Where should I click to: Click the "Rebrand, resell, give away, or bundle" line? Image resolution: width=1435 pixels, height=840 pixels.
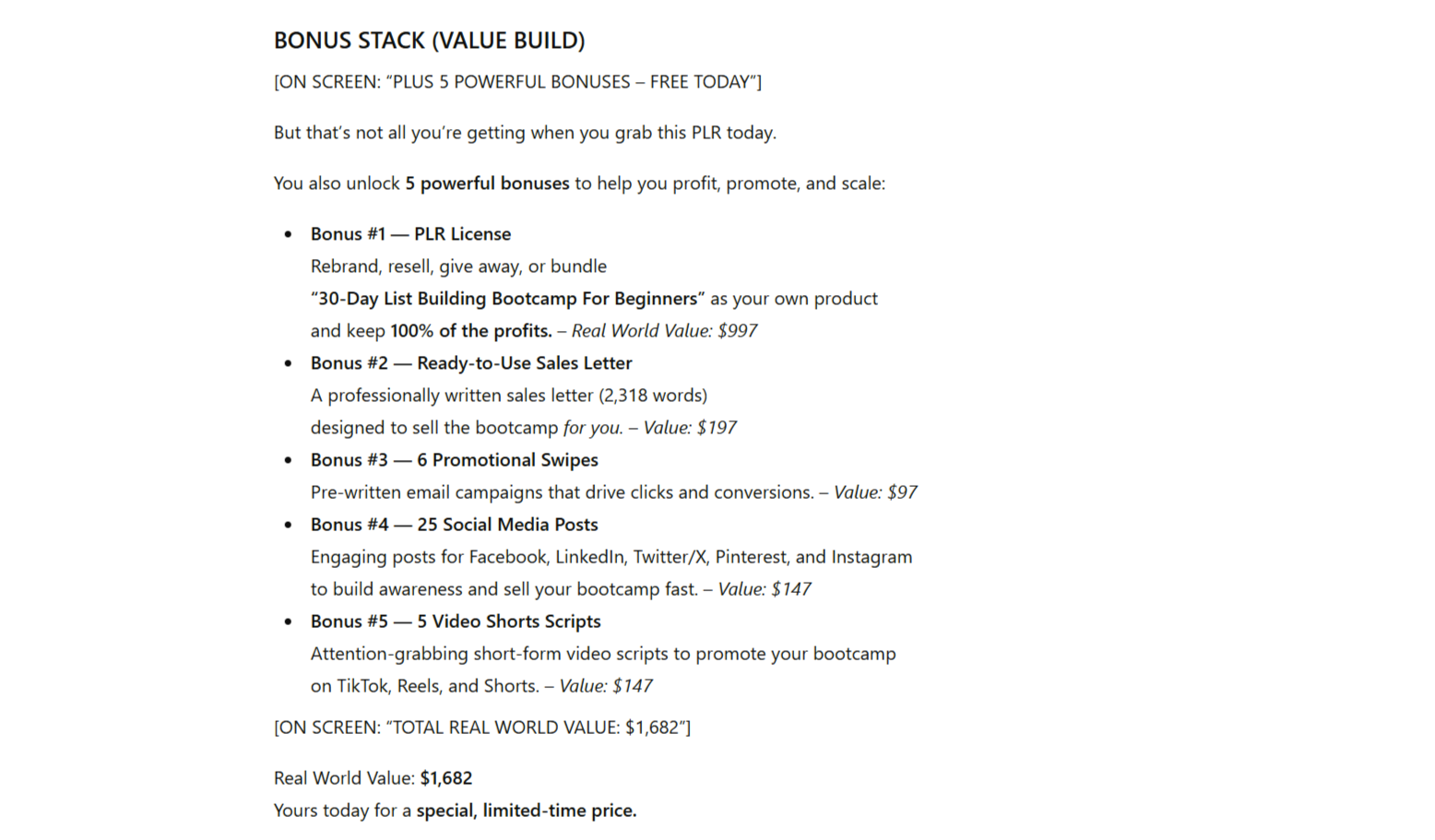458,266
